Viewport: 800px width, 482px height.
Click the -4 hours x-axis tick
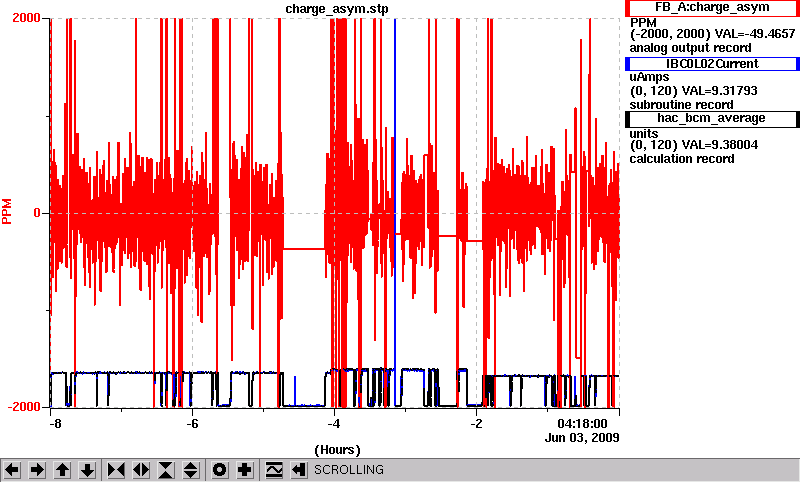click(x=334, y=424)
